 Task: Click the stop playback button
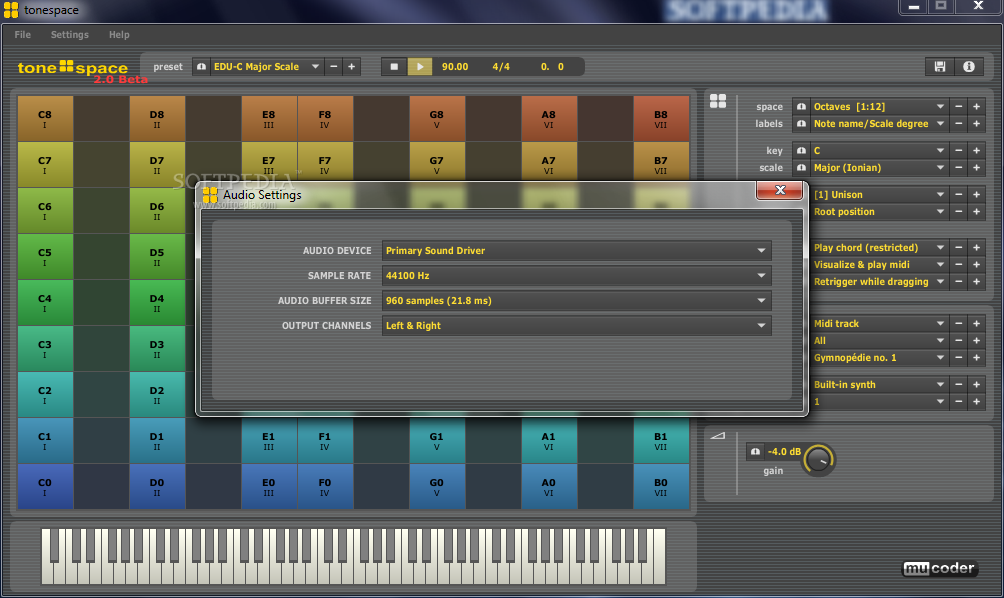click(394, 67)
